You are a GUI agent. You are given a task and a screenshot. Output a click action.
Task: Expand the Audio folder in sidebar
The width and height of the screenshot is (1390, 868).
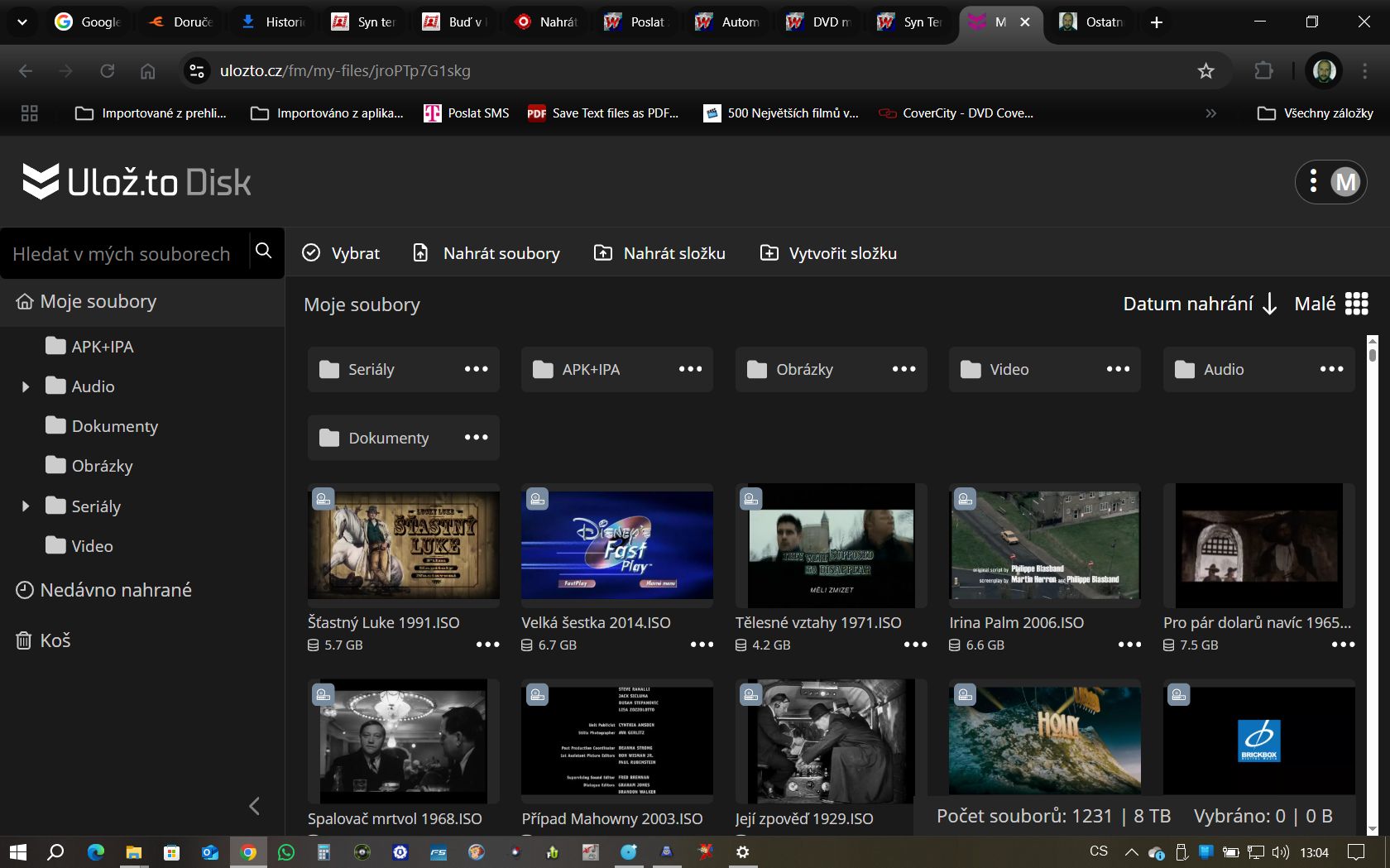[x=26, y=386]
